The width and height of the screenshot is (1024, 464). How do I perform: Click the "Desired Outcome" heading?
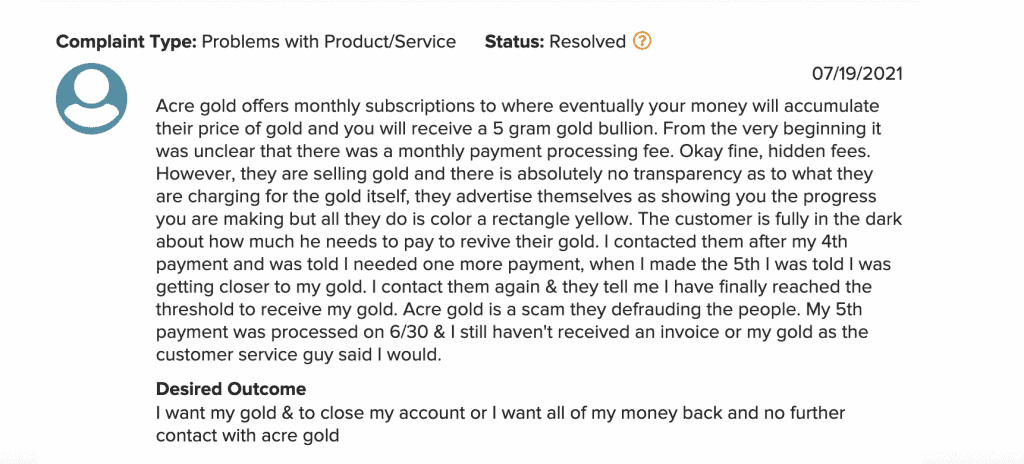(x=231, y=389)
